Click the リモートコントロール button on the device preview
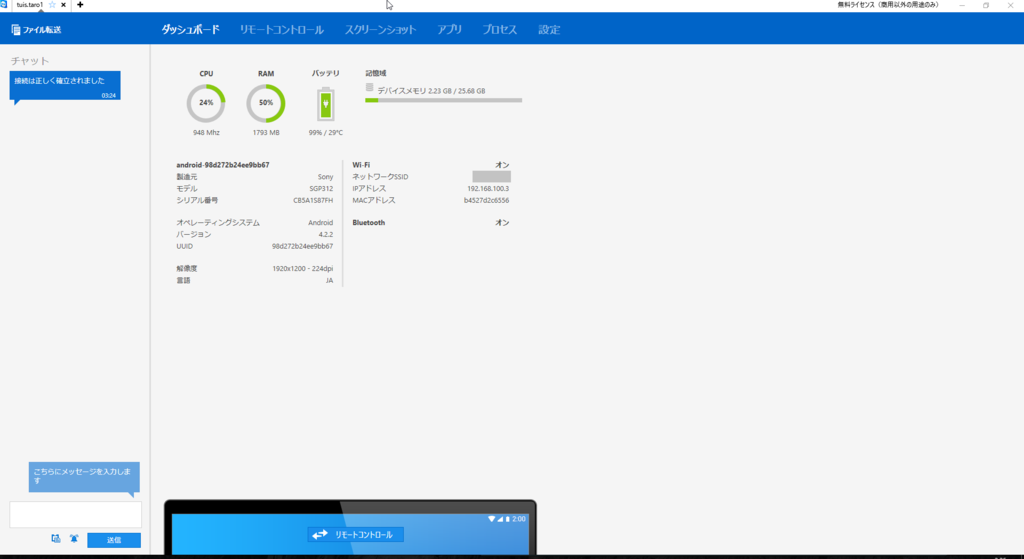This screenshot has height=559, width=1024. coord(355,535)
